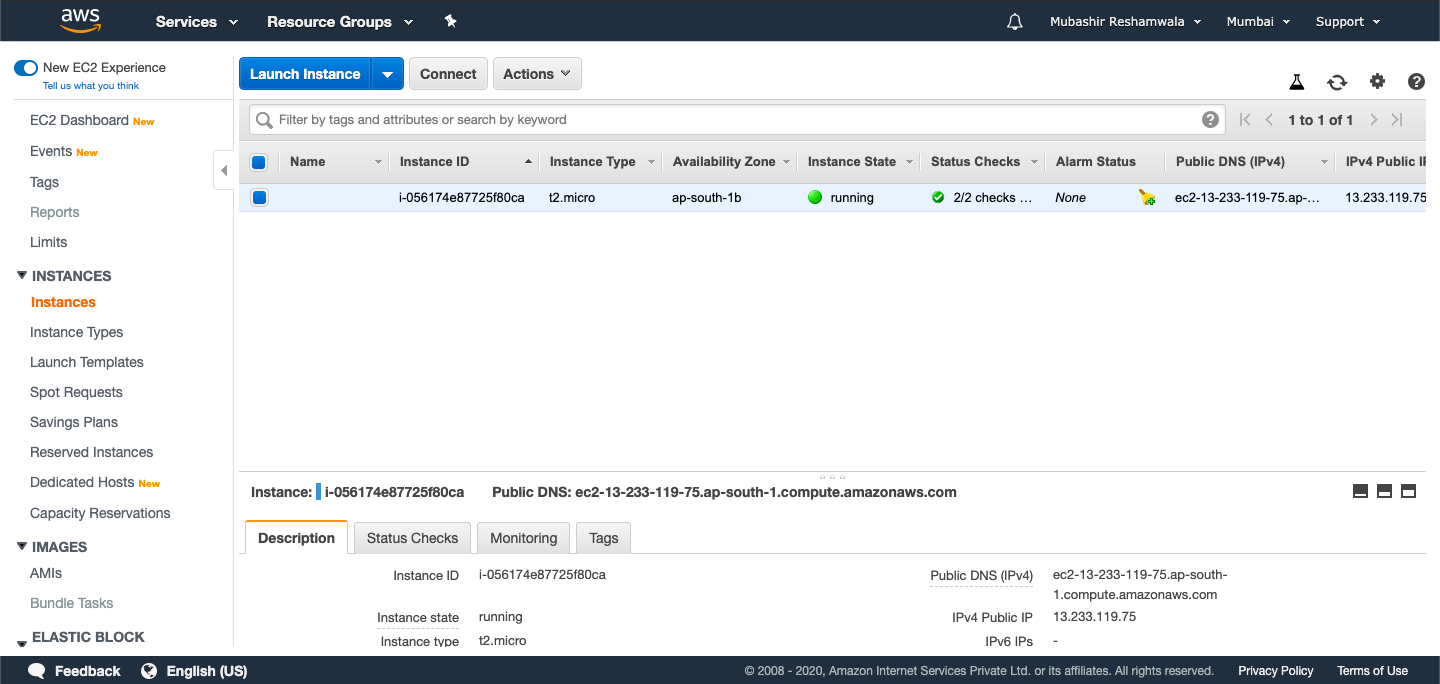Collapse the left navigation sidebar arrow
Screen dimensions: 1440x684
point(224,170)
